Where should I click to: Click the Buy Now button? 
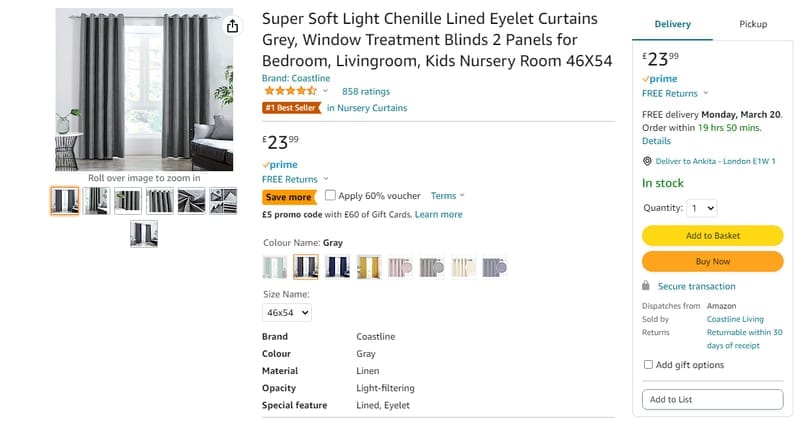(712, 261)
